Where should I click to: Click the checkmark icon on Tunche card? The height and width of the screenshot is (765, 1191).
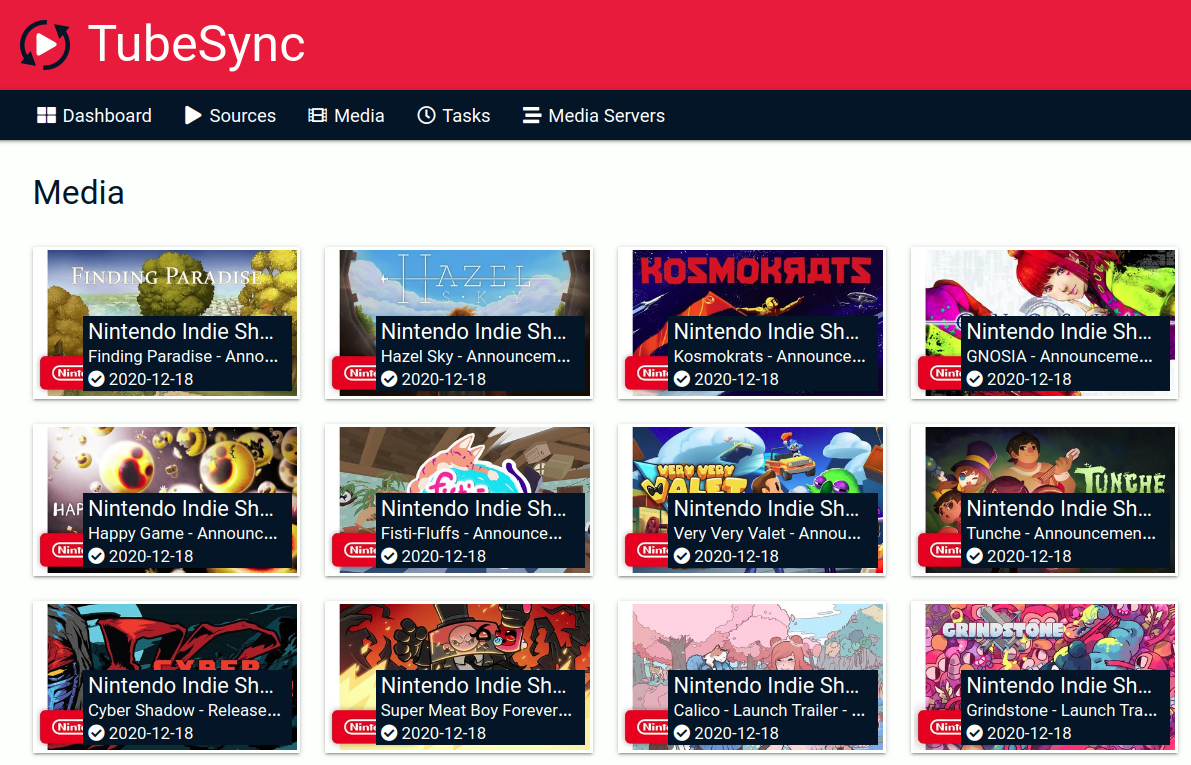click(x=975, y=556)
